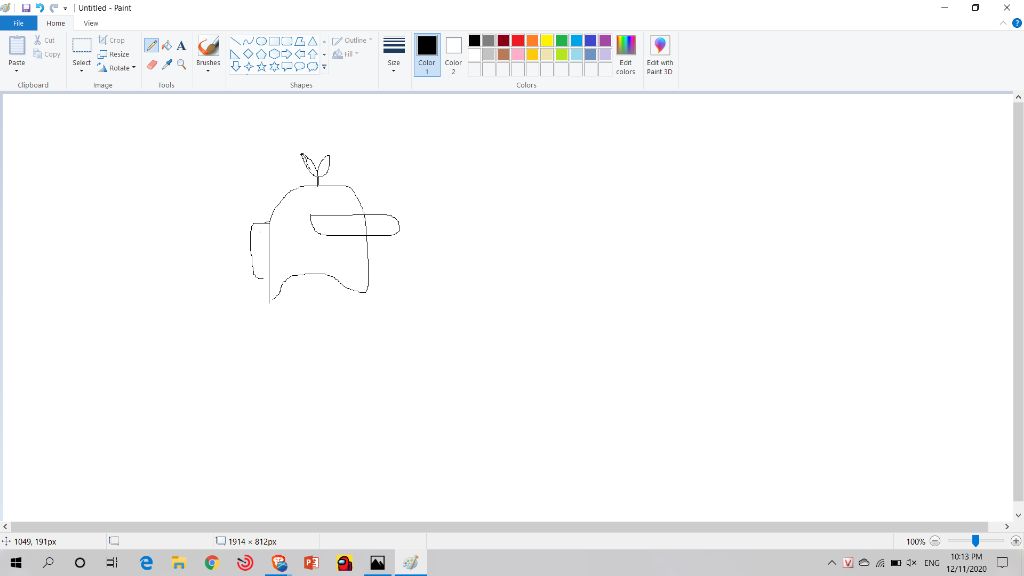Pick the green color swatch
This screenshot has height=576, width=1024.
(562, 40)
